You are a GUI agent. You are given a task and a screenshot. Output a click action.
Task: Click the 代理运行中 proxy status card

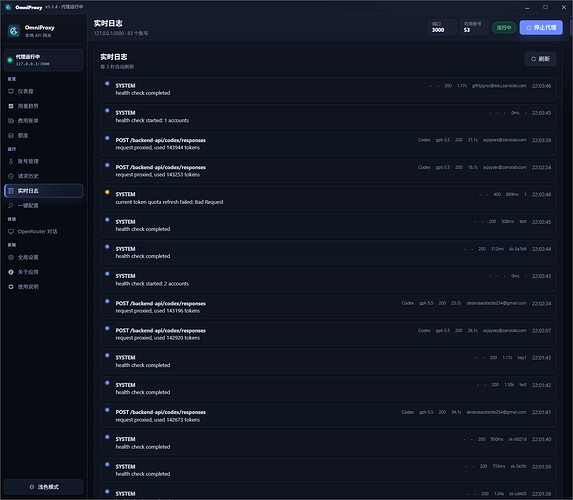(43, 60)
